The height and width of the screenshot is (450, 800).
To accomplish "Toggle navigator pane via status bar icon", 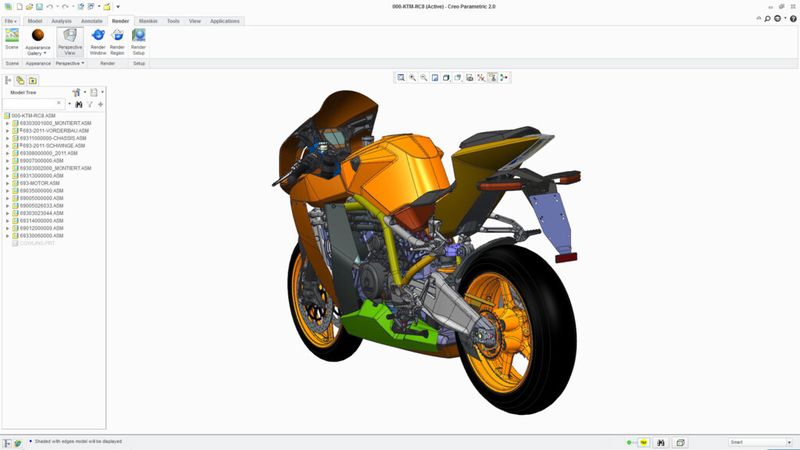I will pos(7,443).
